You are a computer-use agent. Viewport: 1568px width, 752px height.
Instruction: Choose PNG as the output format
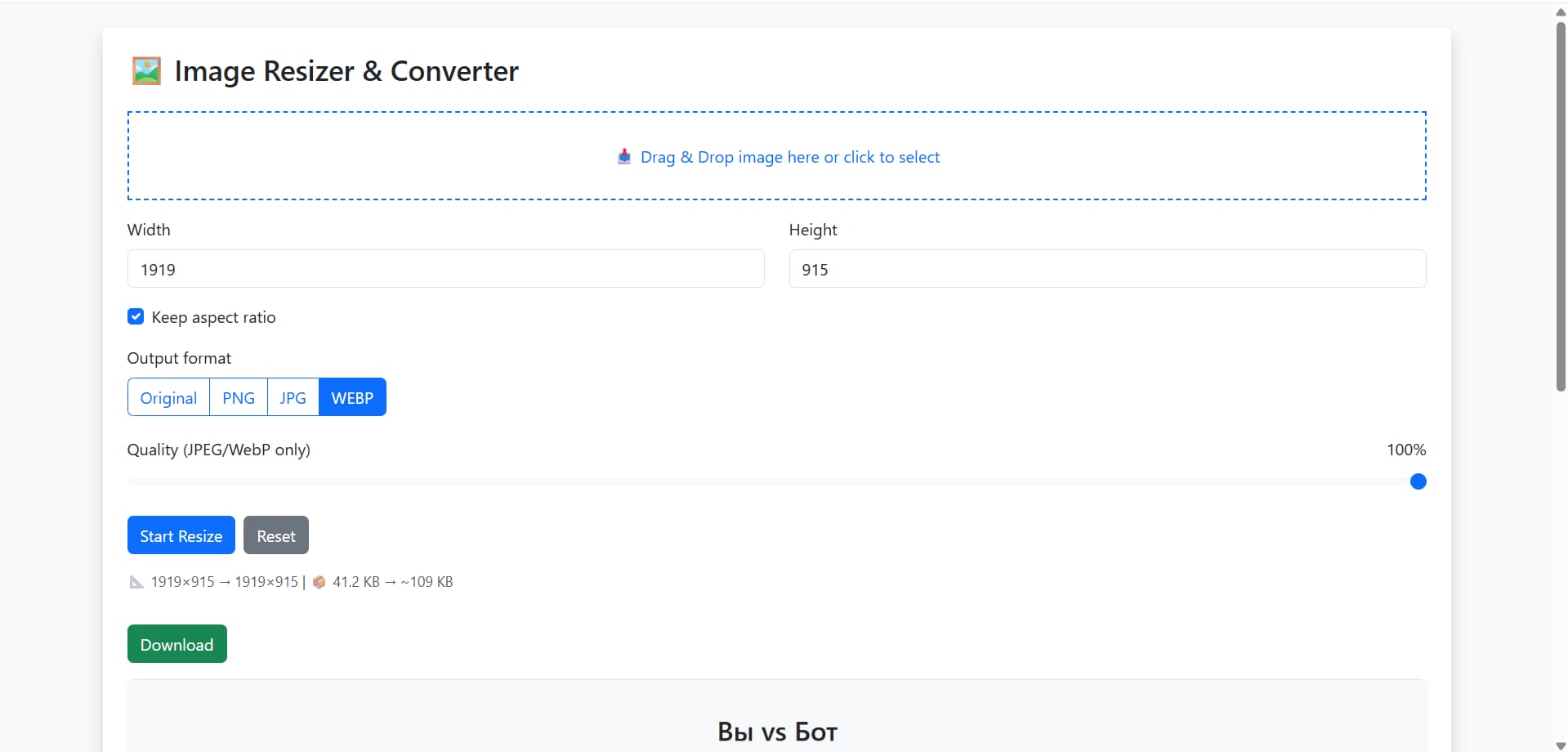click(239, 398)
